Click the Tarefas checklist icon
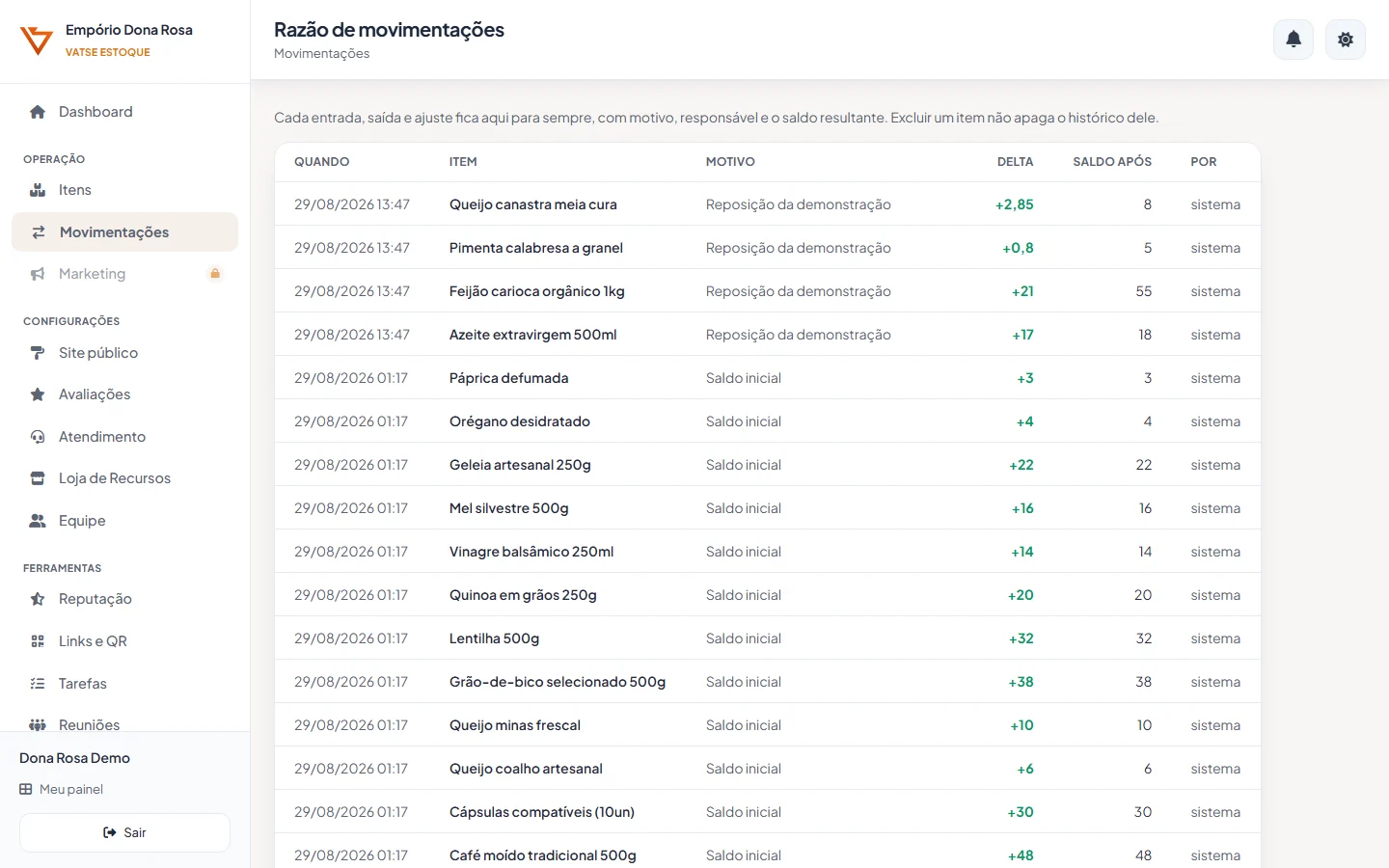1389x868 pixels. coord(38,684)
